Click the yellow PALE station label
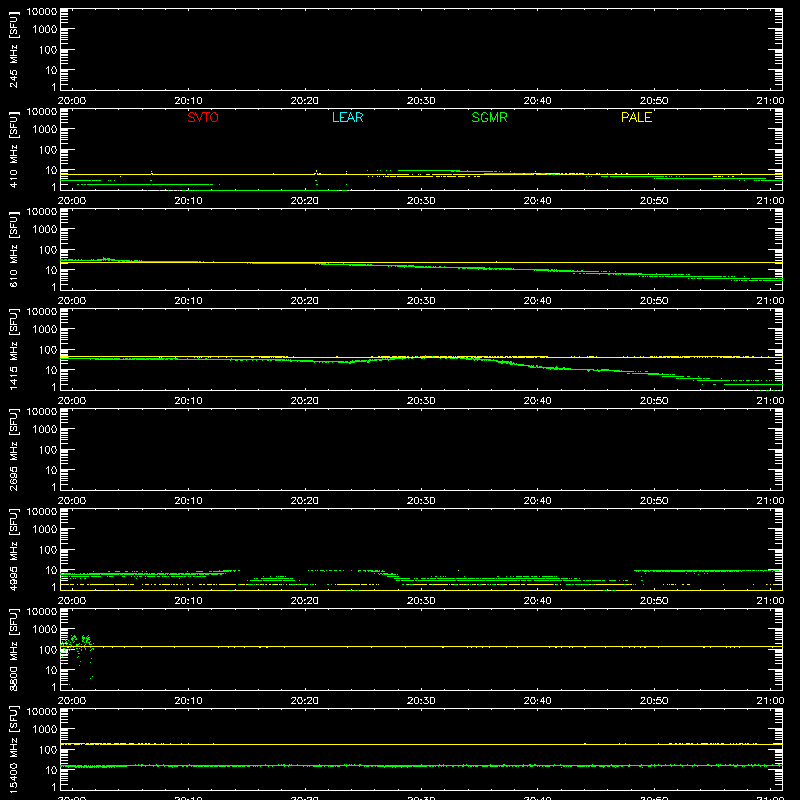 click(636, 117)
